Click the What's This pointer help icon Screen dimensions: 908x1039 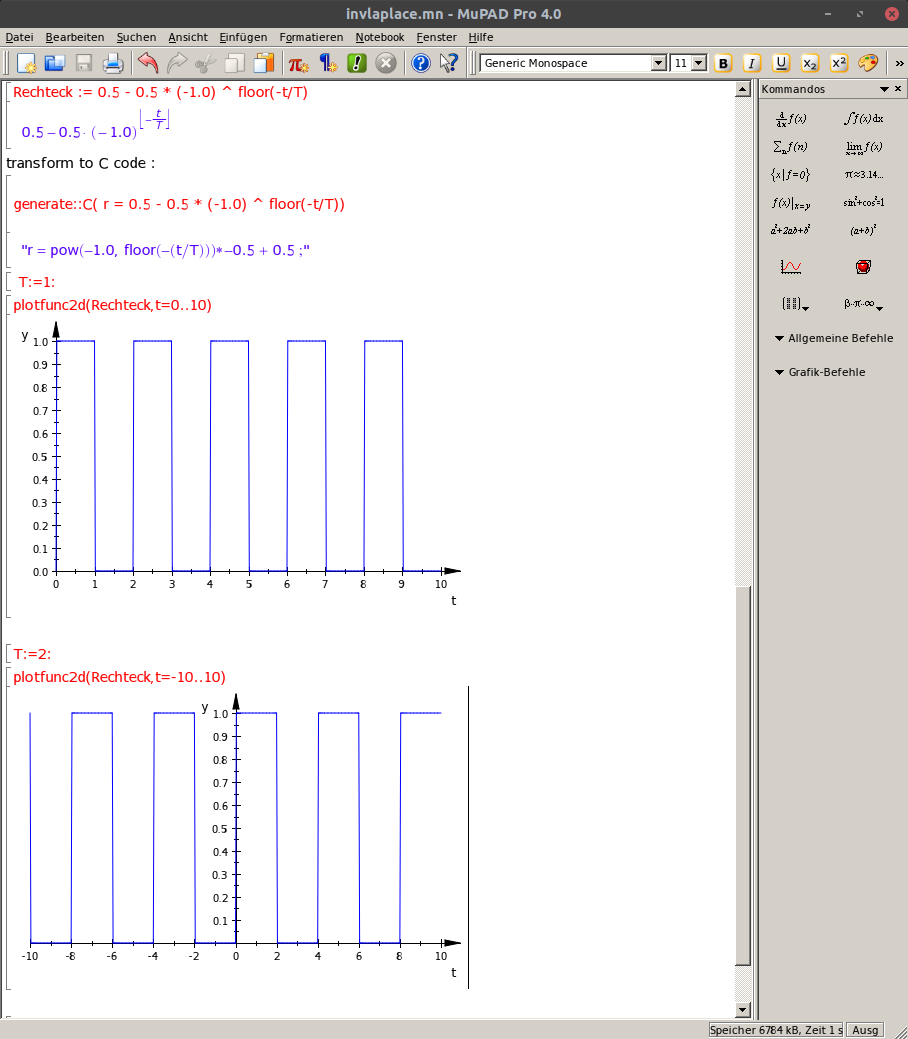(x=449, y=63)
